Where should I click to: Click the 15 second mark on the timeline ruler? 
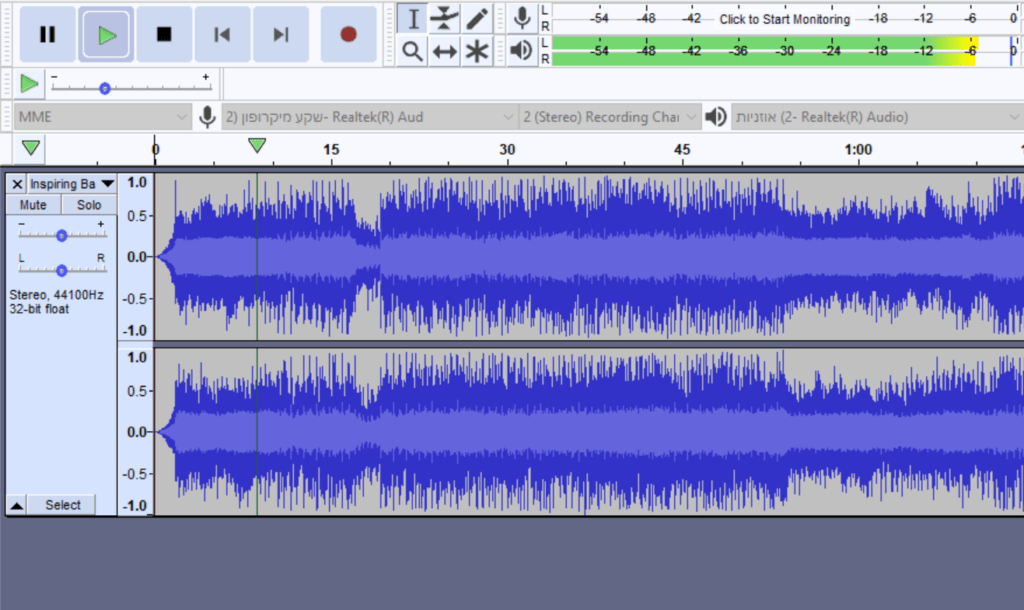point(331,150)
